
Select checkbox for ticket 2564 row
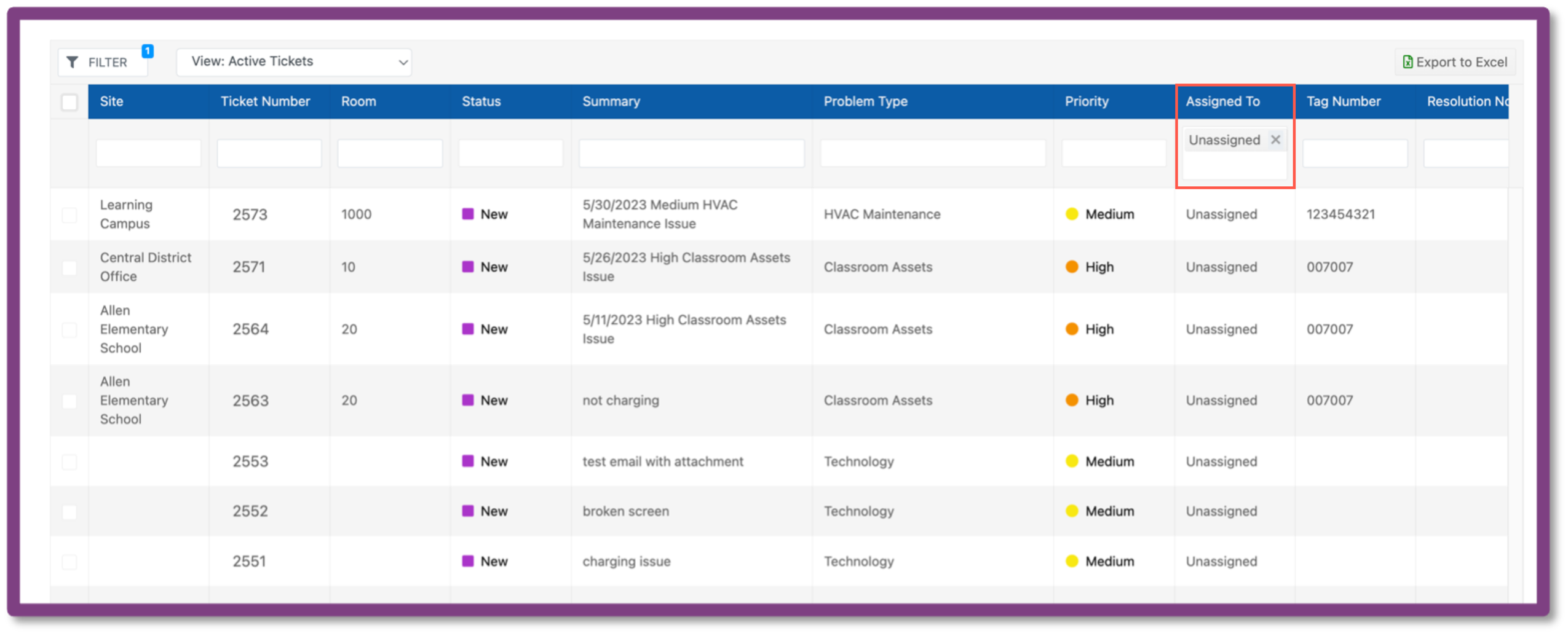click(69, 329)
